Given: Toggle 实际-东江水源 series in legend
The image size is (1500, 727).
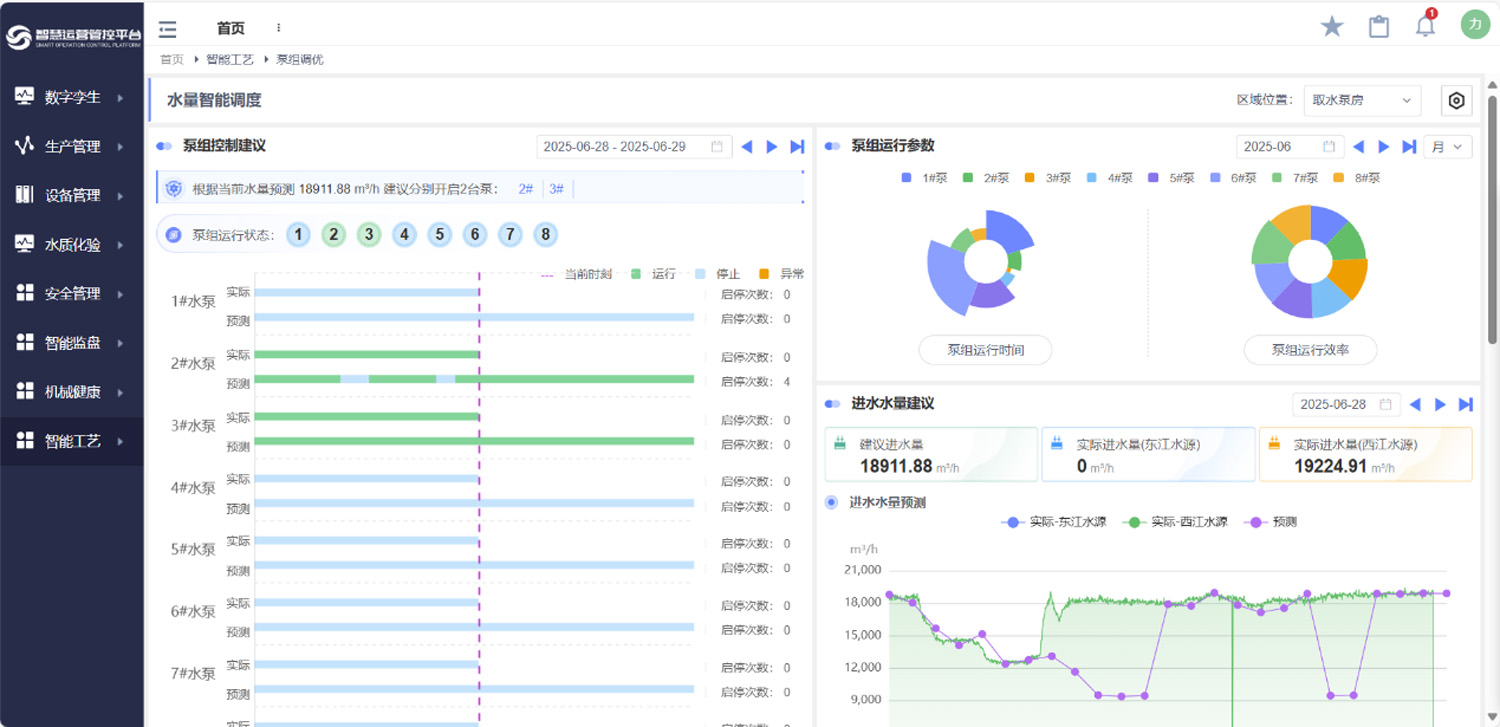Looking at the screenshot, I should (1054, 522).
